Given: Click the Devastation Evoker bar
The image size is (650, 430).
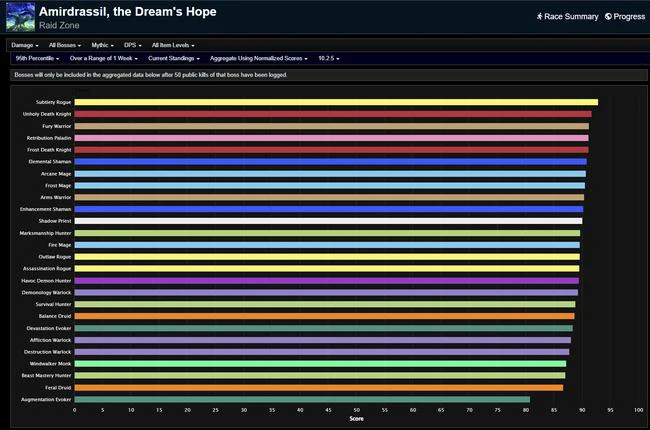Looking at the screenshot, I should (324, 328).
